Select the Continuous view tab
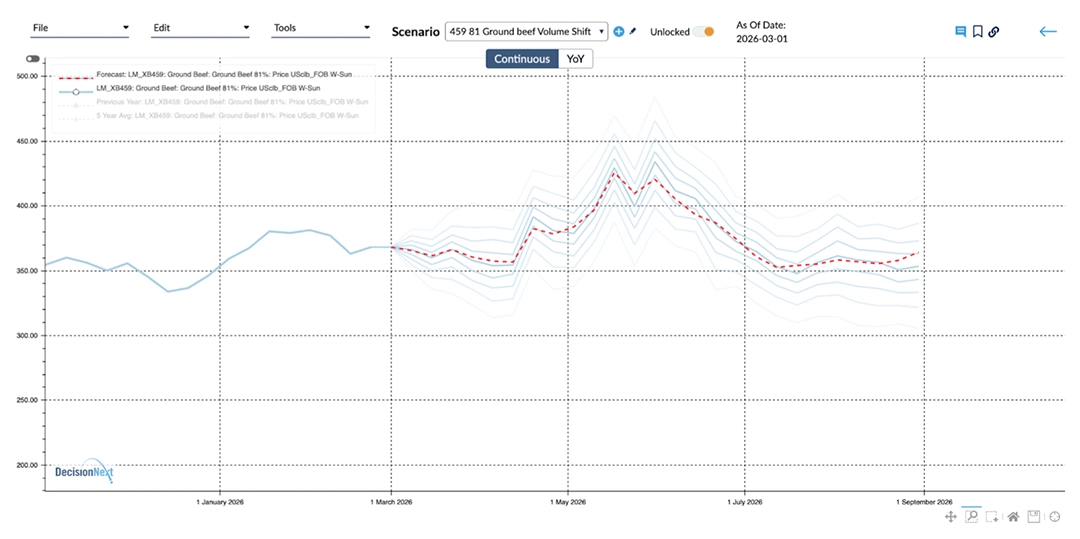Image resolution: width=1080 pixels, height=539 pixels. [x=521, y=59]
